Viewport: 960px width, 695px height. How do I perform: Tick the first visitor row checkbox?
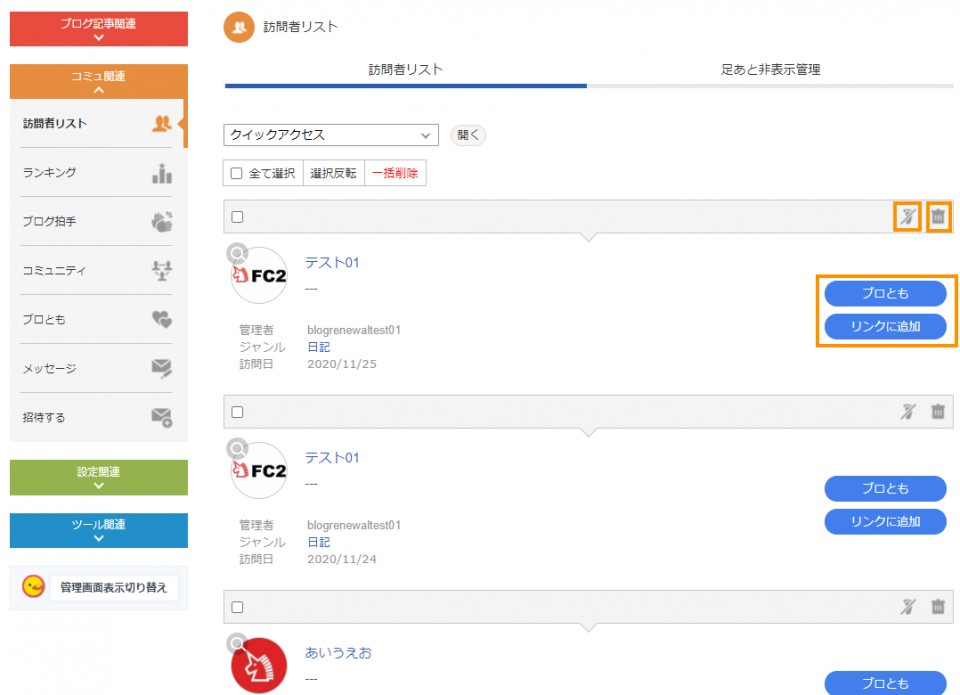237,217
